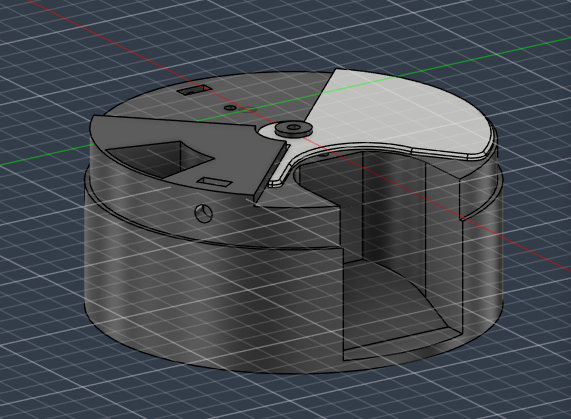Image resolution: width=571 pixels, height=419 pixels.
Task: Select the small circular hole on the top face
Action: coord(230,108)
